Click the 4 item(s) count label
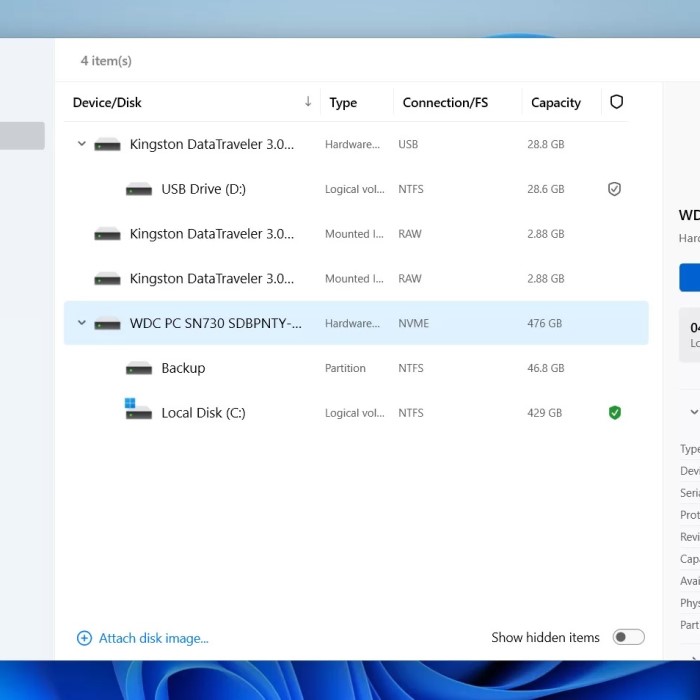 click(x=106, y=61)
